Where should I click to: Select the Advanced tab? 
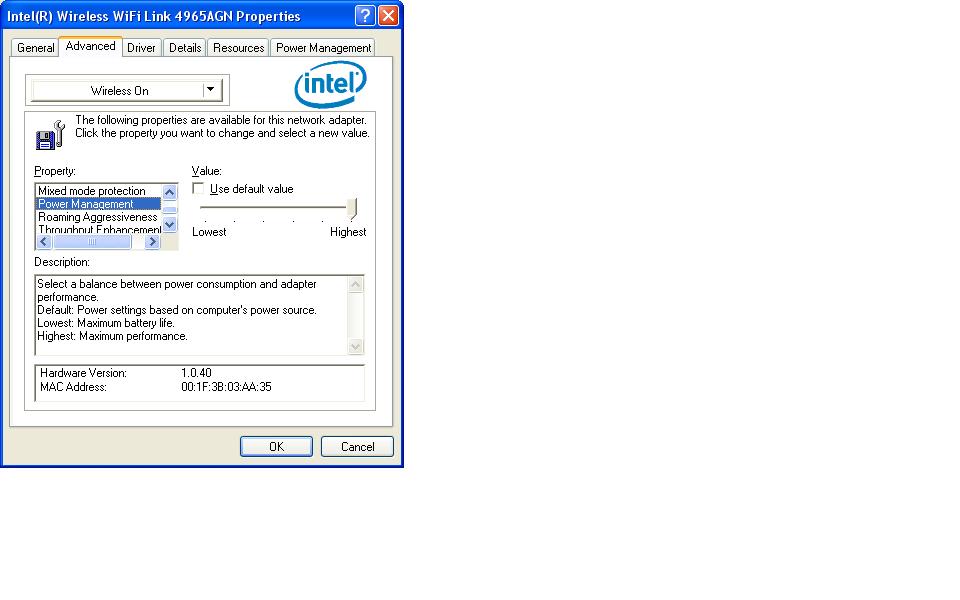(x=91, y=46)
